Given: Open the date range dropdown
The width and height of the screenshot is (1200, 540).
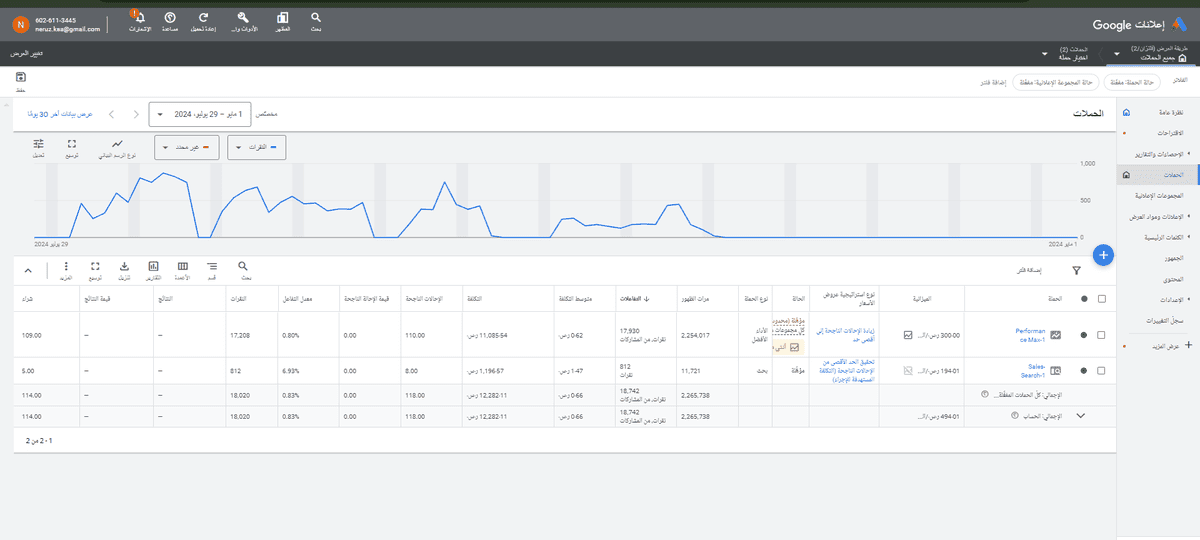Looking at the screenshot, I should click(198, 115).
